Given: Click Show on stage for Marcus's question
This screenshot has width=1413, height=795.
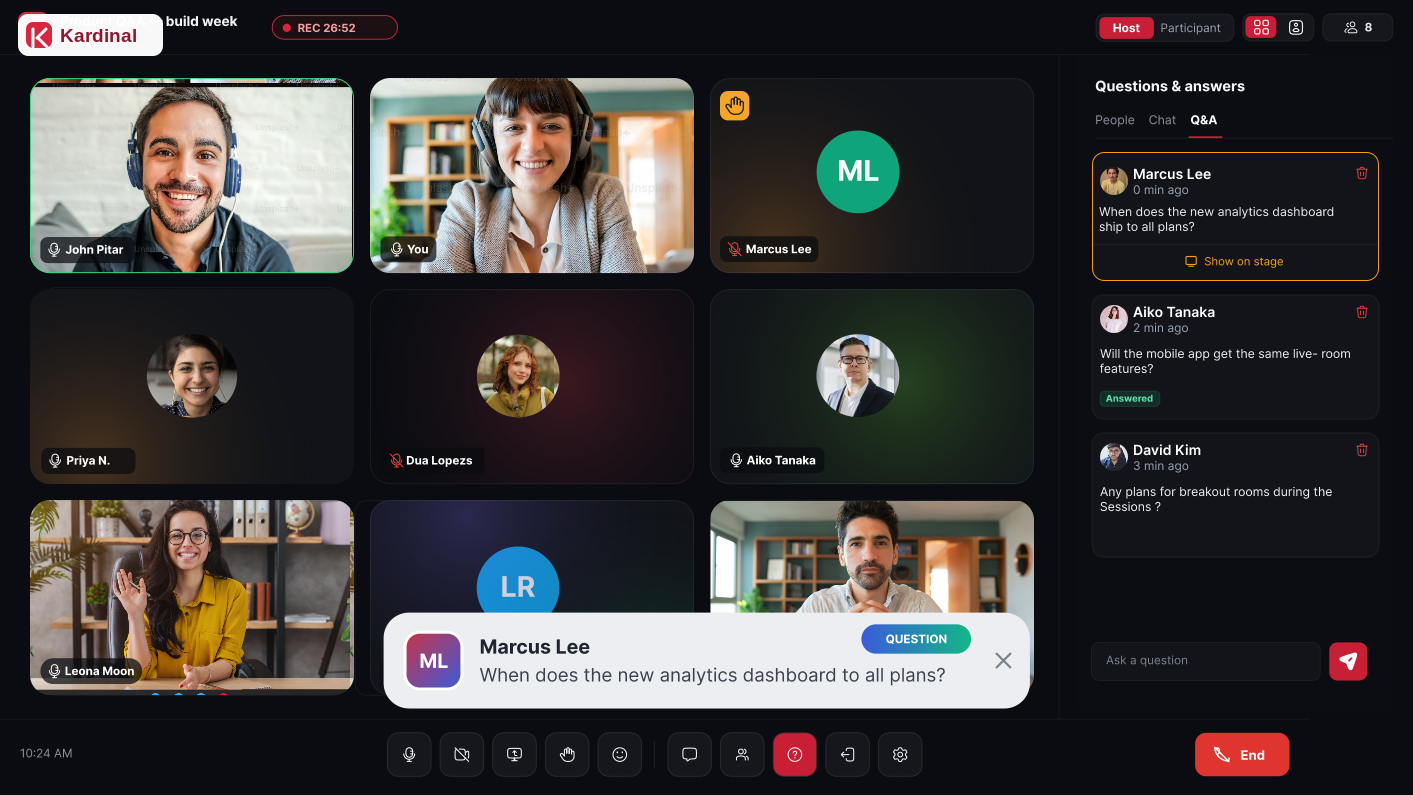Looking at the screenshot, I should point(1234,261).
